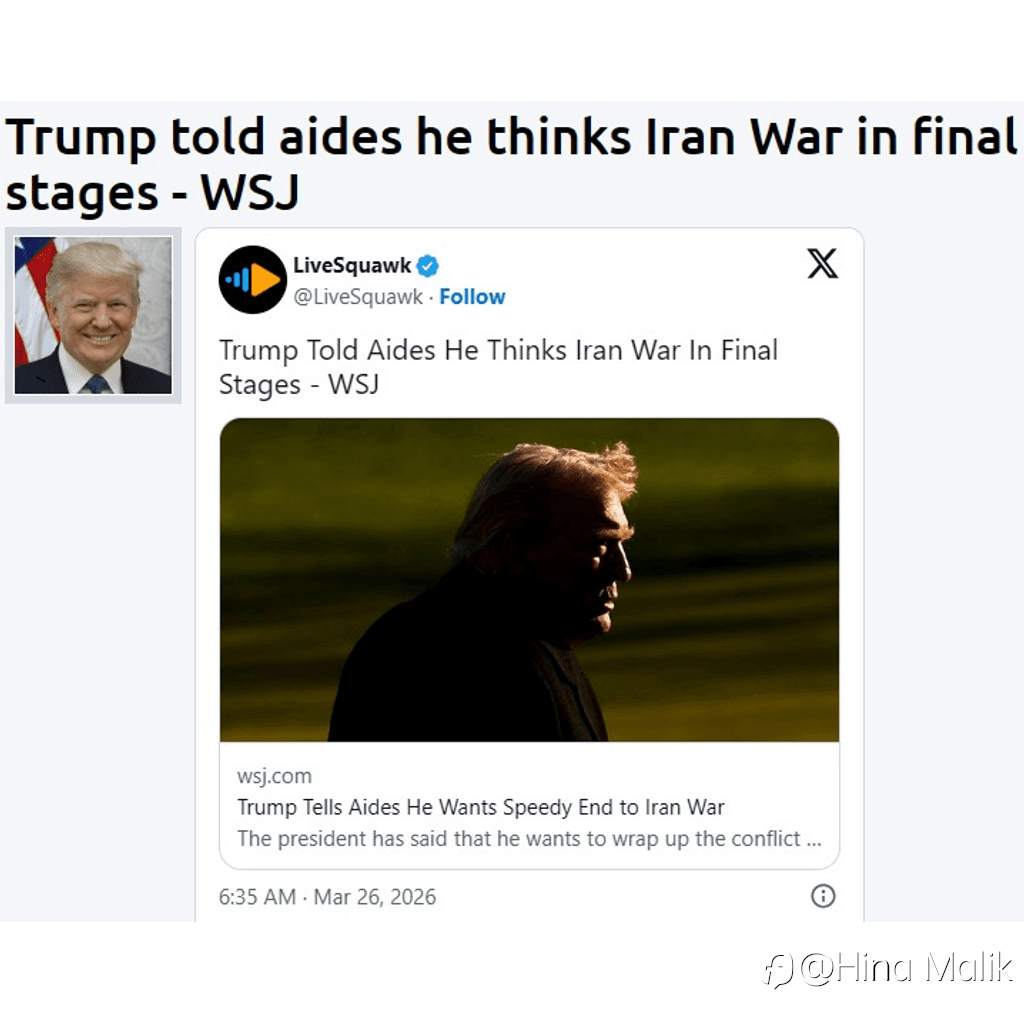Click the article description preview text

529,839
